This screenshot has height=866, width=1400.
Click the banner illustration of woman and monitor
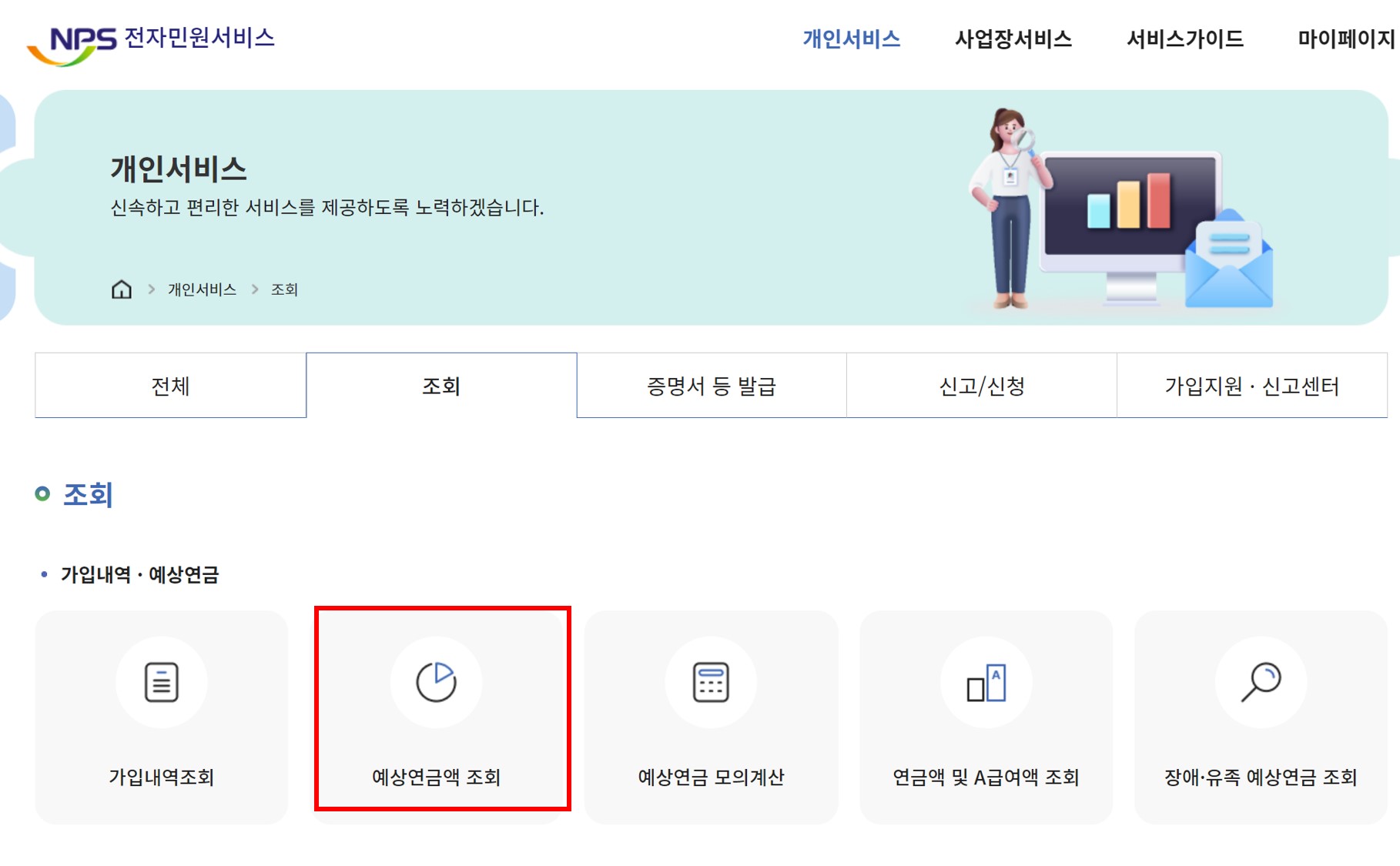tap(1120, 209)
